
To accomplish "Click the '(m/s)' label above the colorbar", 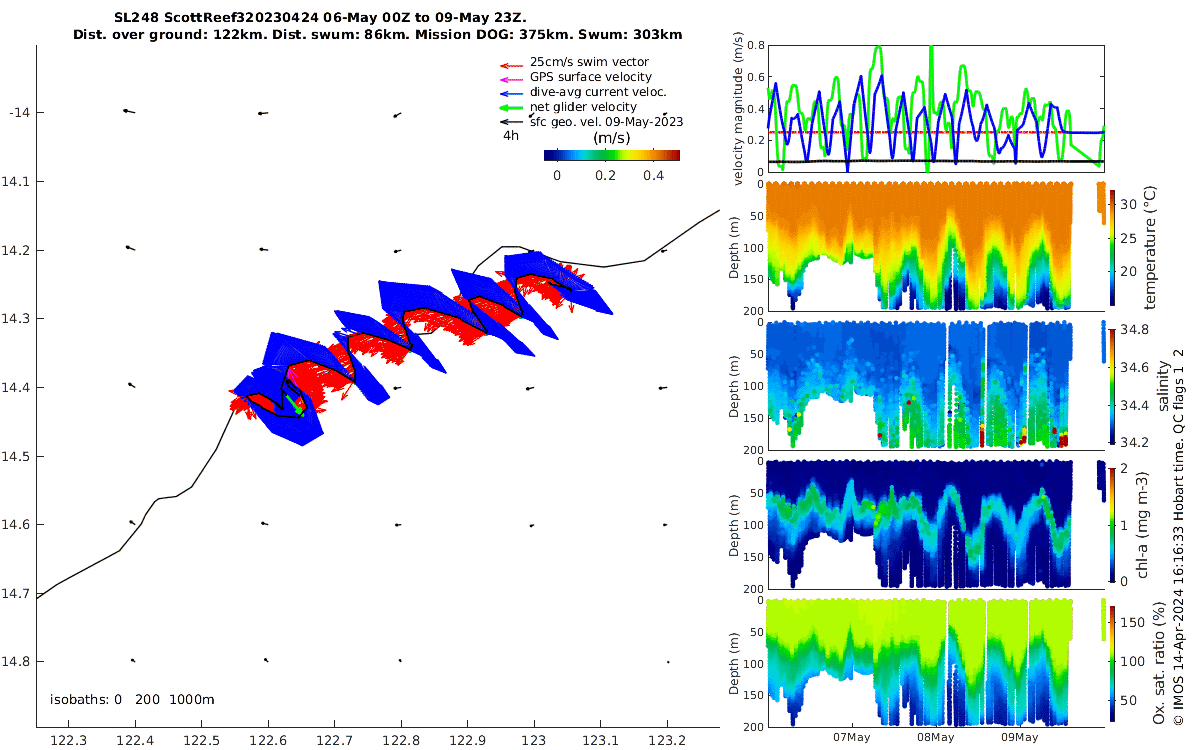I will coord(610,138).
